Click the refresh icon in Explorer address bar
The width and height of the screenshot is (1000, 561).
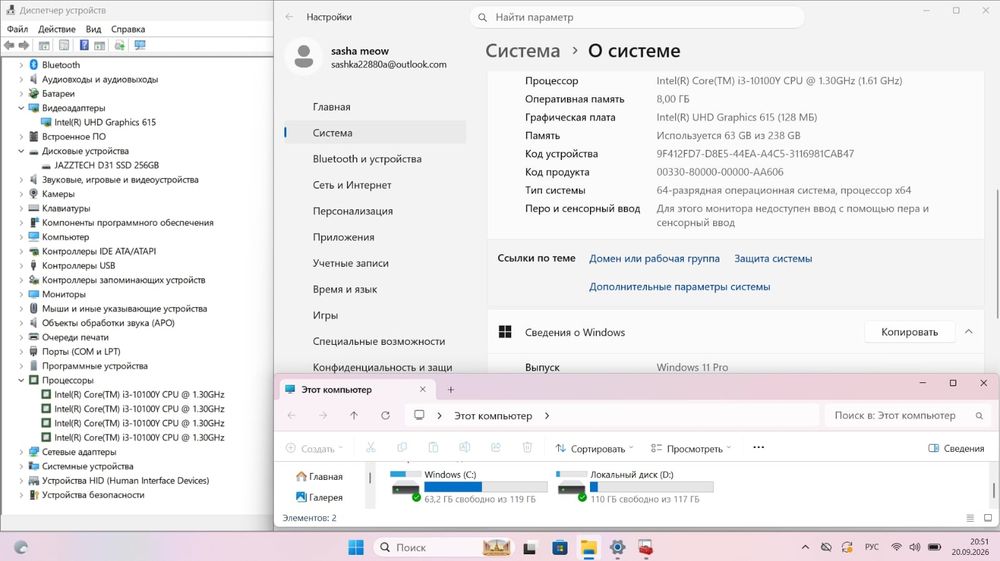click(x=385, y=416)
